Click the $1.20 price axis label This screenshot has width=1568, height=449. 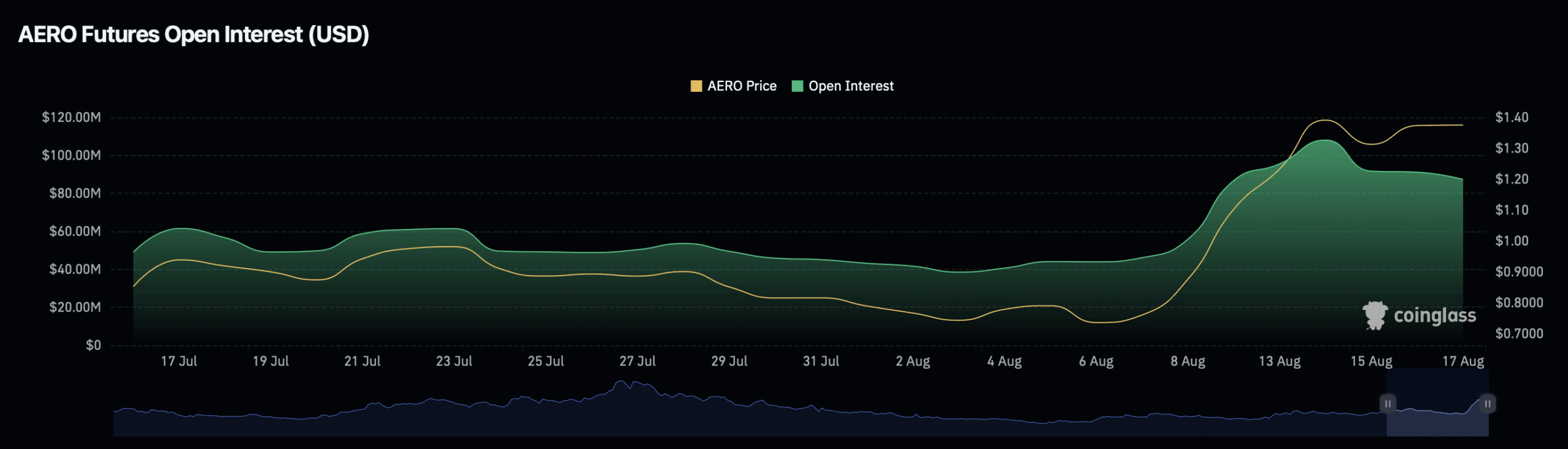pos(1512,179)
